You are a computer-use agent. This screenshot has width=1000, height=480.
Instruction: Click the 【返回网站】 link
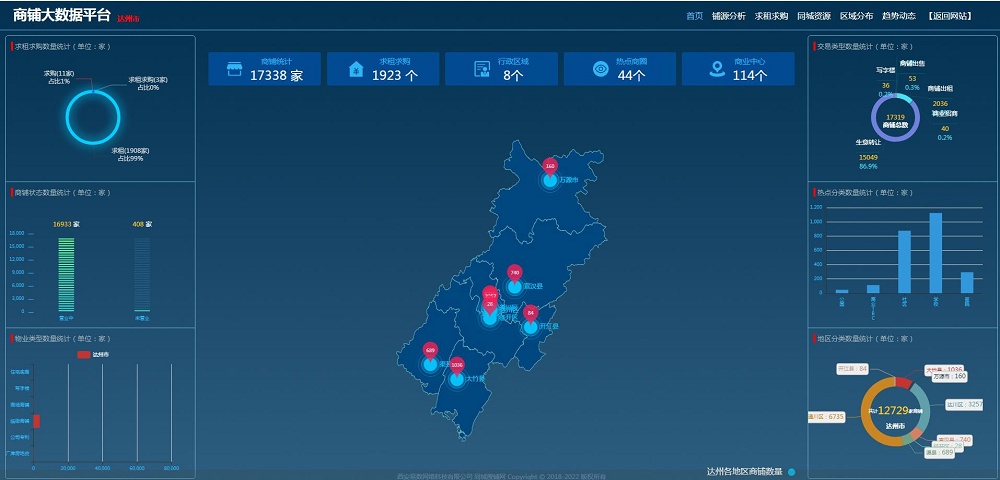[x=950, y=16]
